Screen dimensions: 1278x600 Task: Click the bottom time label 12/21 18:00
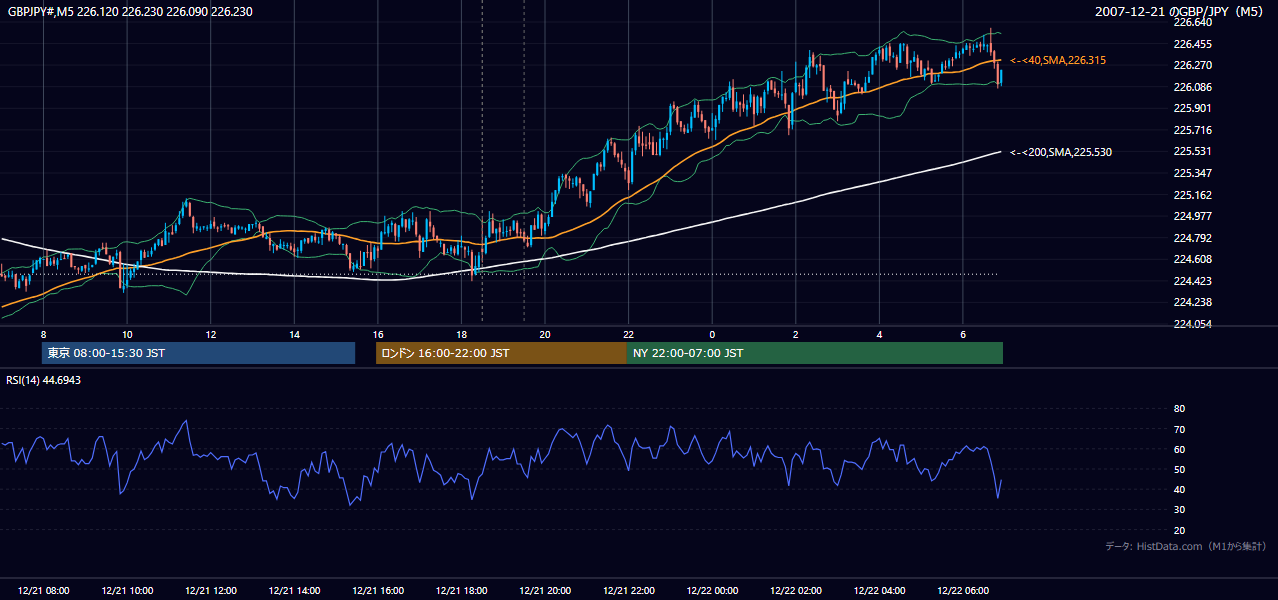tap(461, 591)
